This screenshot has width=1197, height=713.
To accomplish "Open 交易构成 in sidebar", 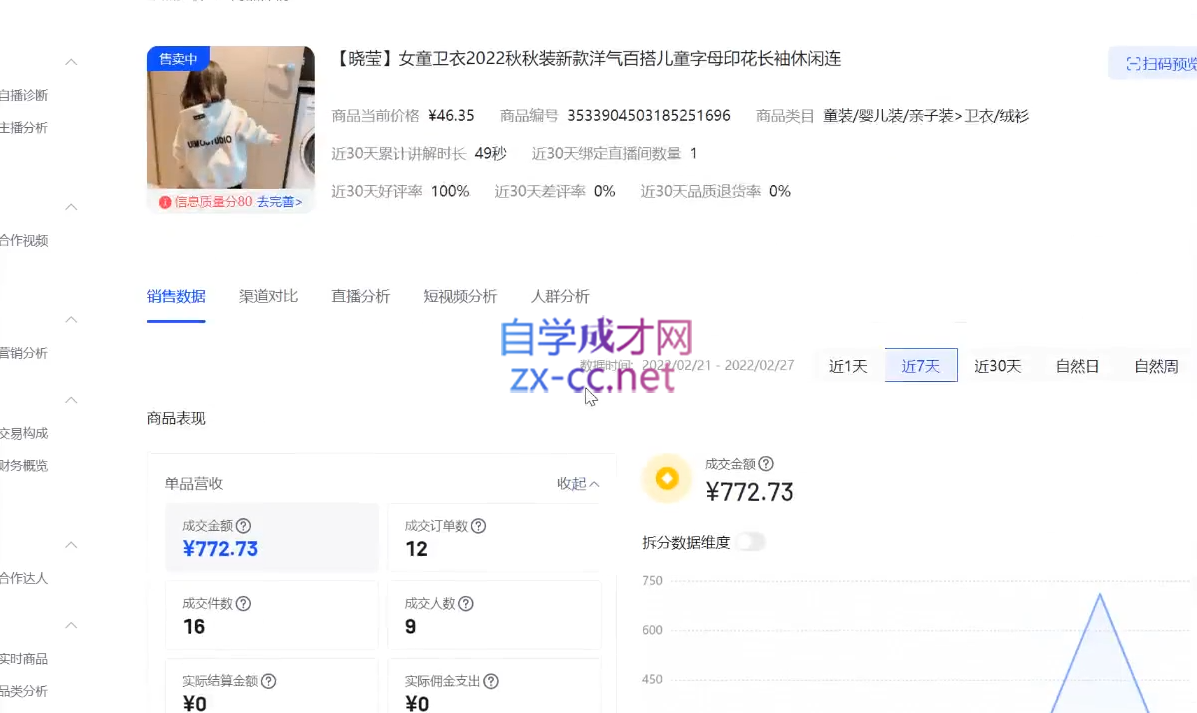I will pyautogui.click(x=24, y=433).
